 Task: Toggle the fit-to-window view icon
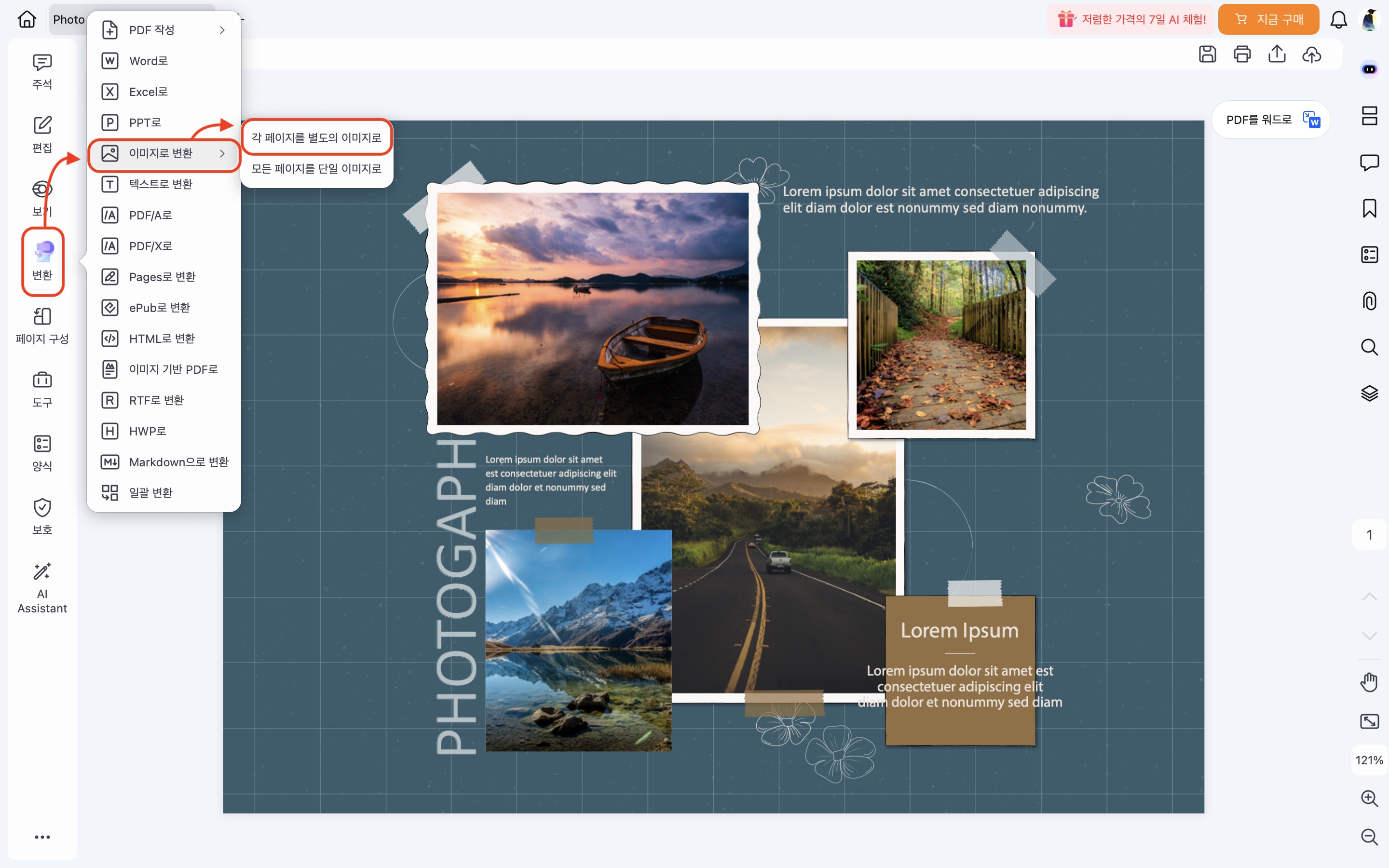point(1370,721)
